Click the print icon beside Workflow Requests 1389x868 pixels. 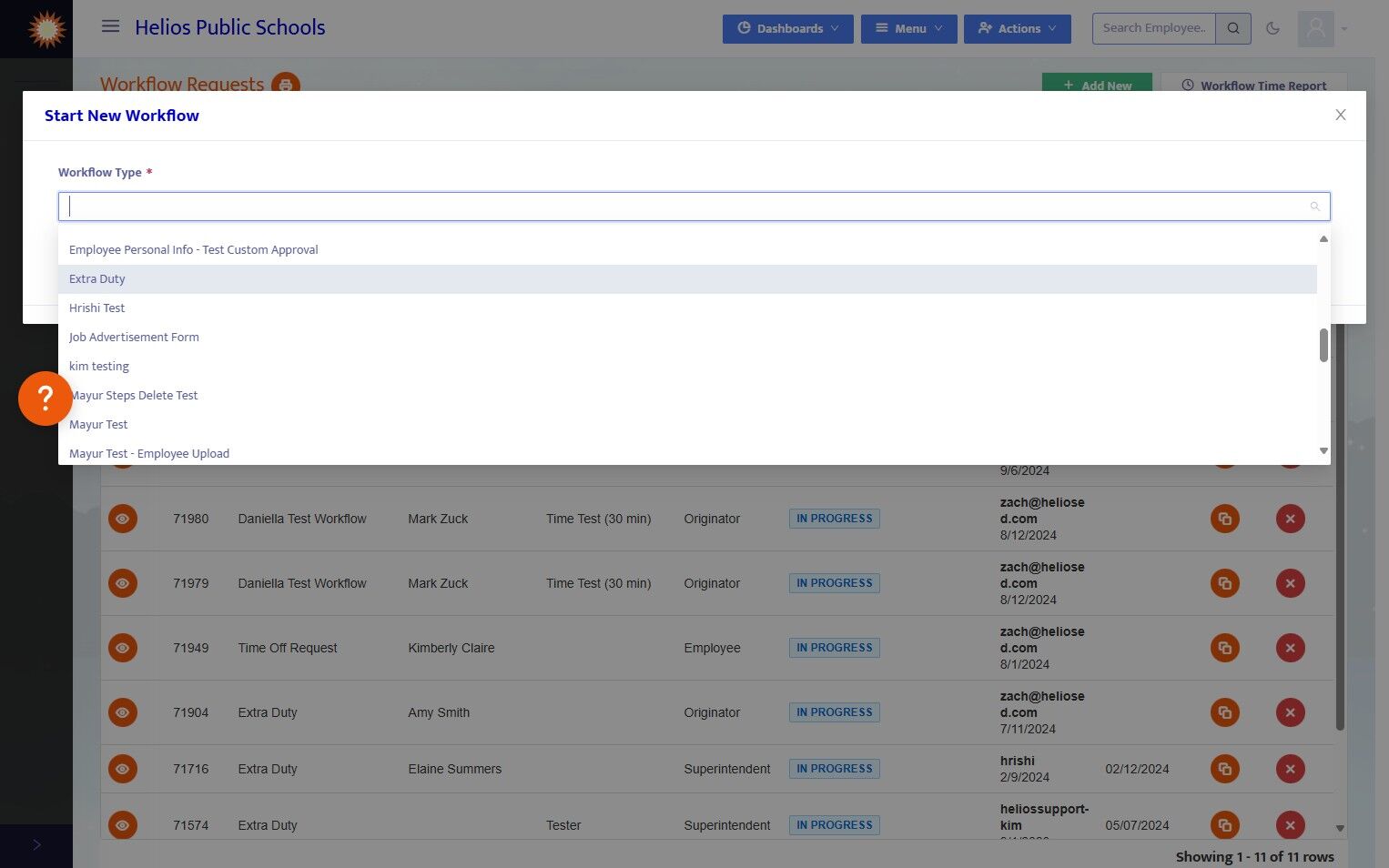286,86
